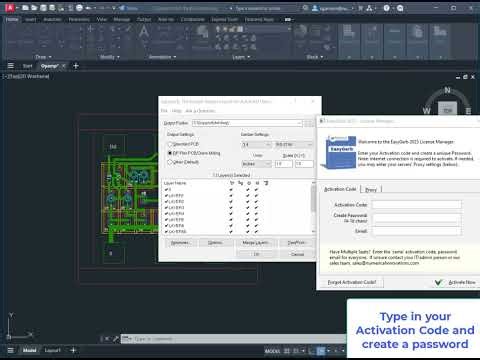Click Cancel in the EasyGerb dialog
480x360 pixels.
(297, 254)
